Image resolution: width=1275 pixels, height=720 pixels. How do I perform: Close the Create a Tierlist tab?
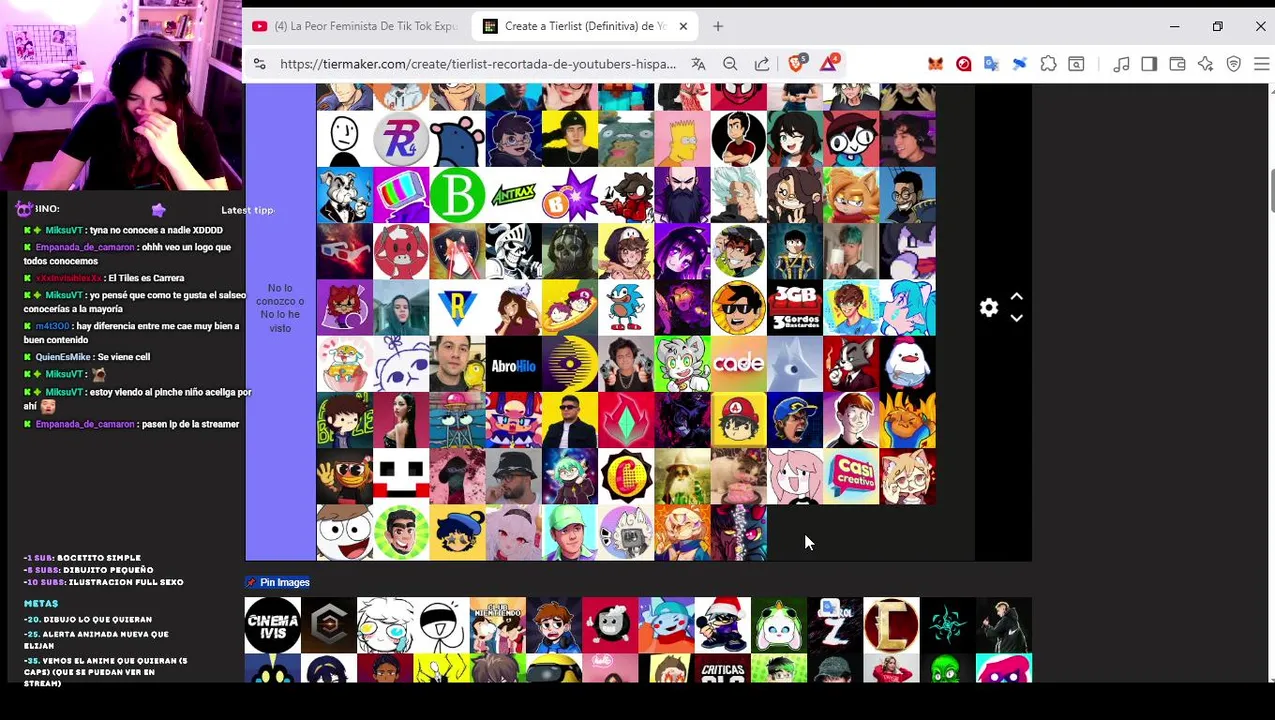click(683, 26)
